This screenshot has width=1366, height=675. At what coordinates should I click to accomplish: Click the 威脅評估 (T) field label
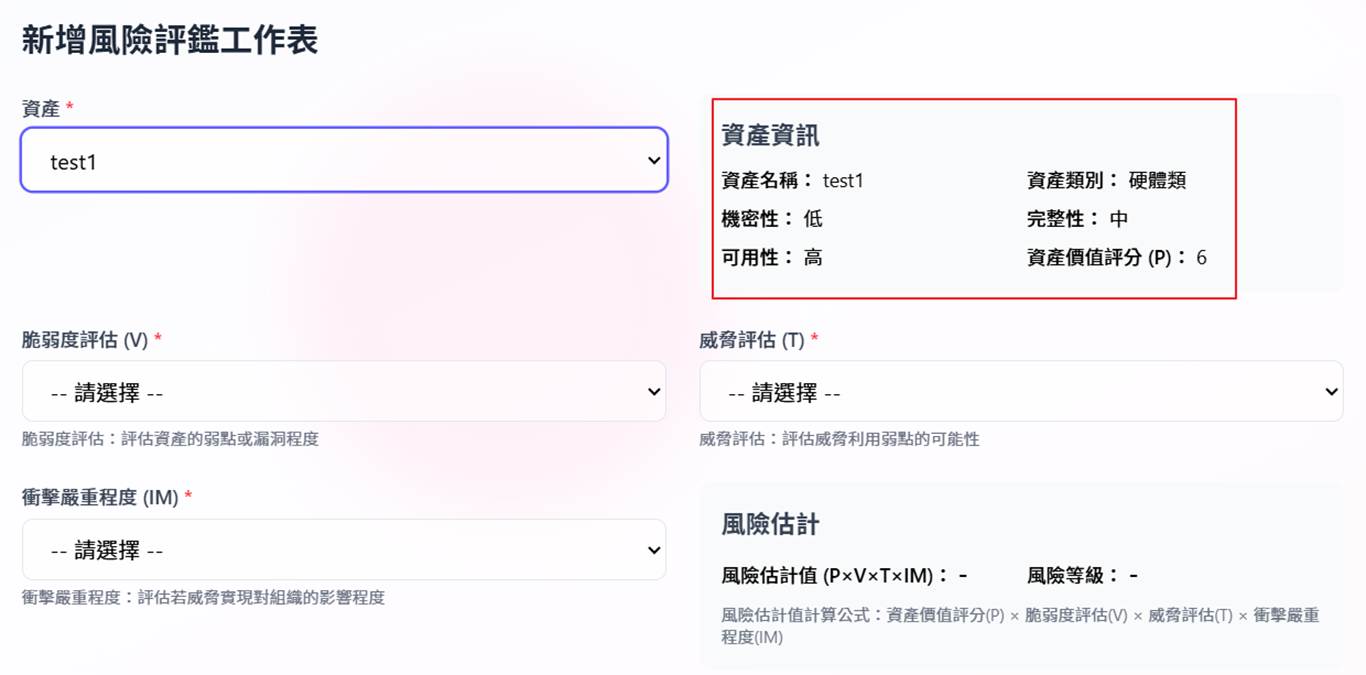coord(752,340)
